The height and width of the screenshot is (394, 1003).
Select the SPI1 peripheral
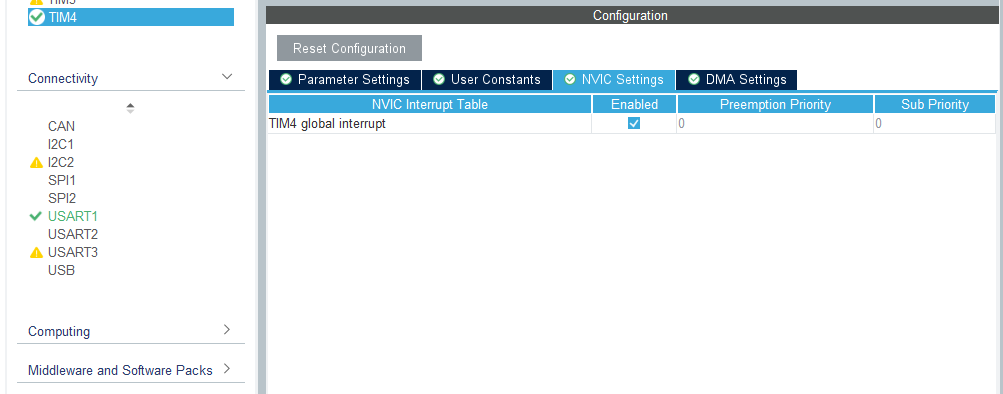click(x=61, y=180)
